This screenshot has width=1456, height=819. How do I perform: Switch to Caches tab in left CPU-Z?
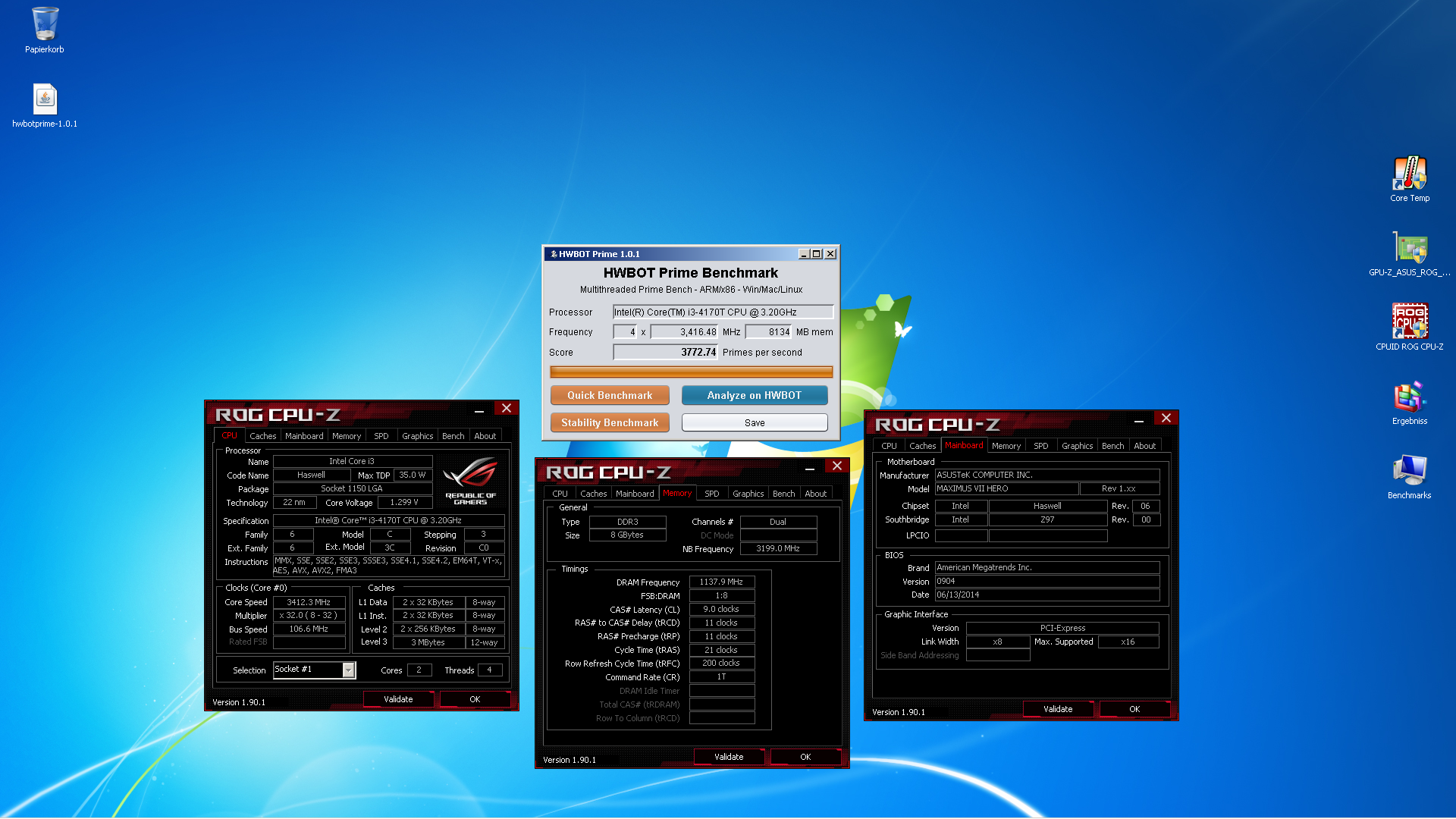point(263,436)
